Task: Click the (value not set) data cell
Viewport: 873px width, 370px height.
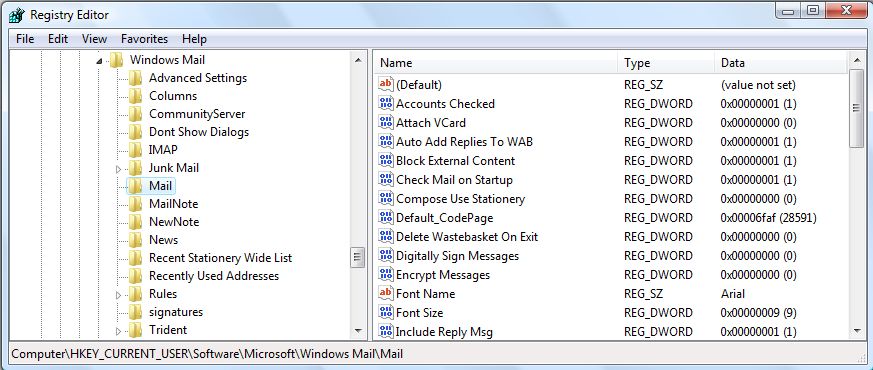Action: click(758, 85)
